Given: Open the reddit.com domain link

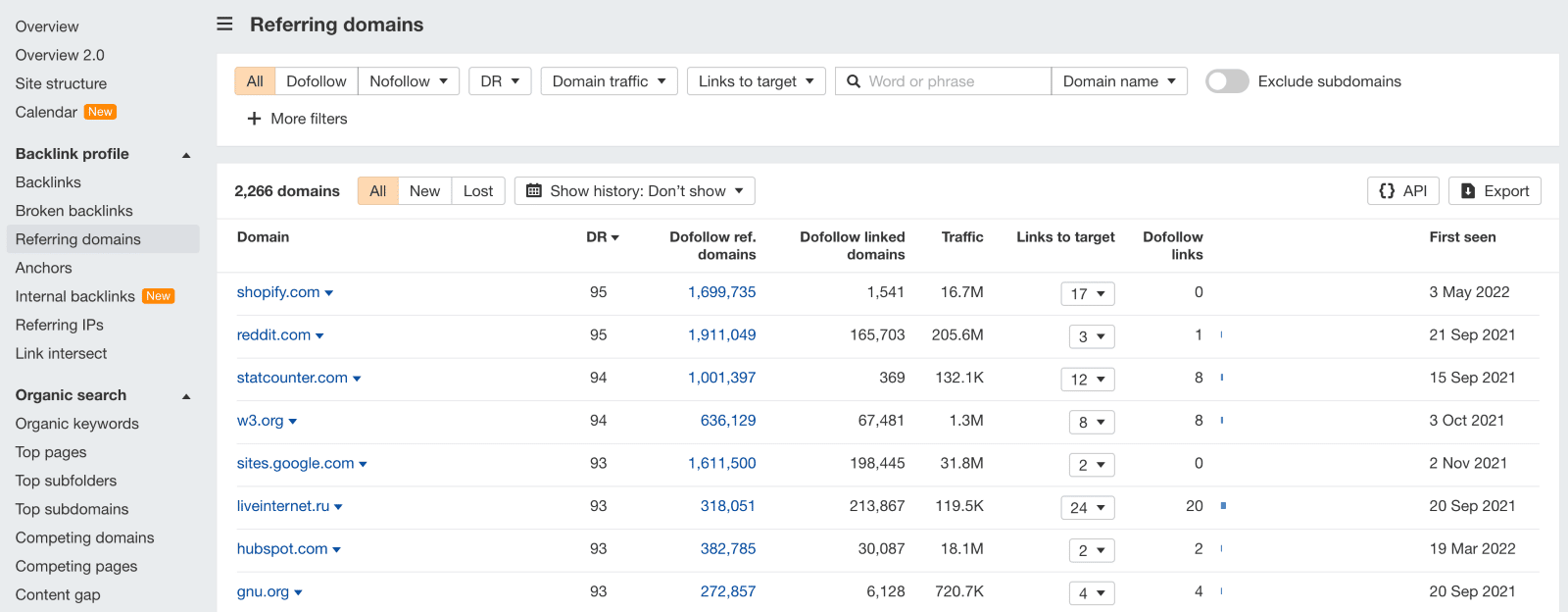Looking at the screenshot, I should [x=273, y=335].
